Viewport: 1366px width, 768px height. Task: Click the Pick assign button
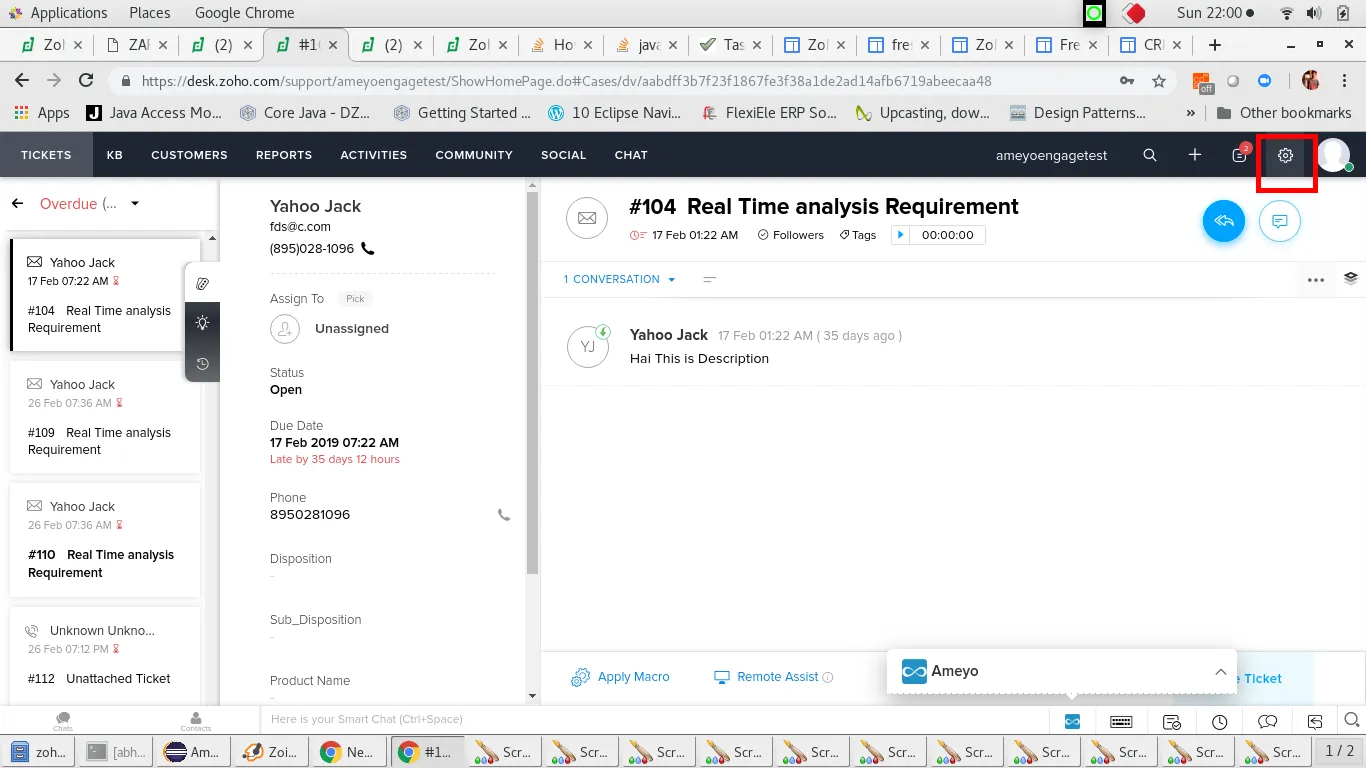pos(355,299)
